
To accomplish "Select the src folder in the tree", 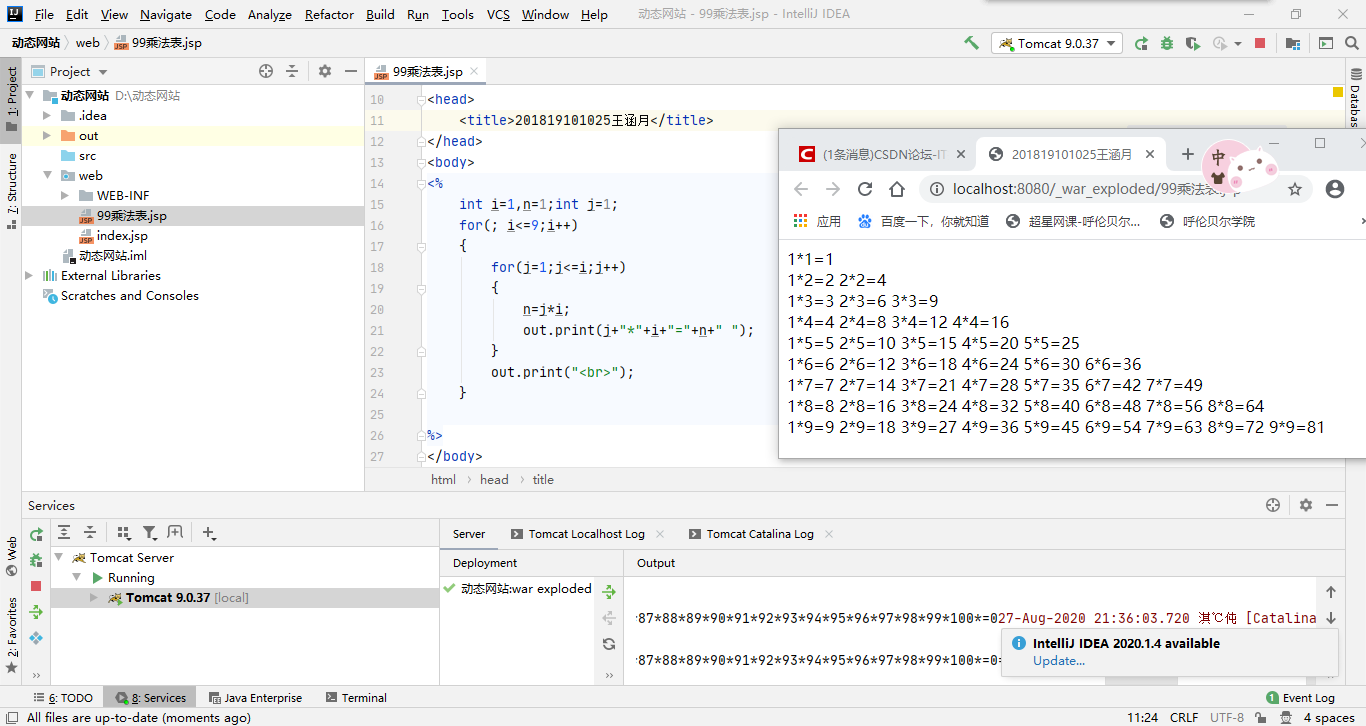I will coord(87,156).
